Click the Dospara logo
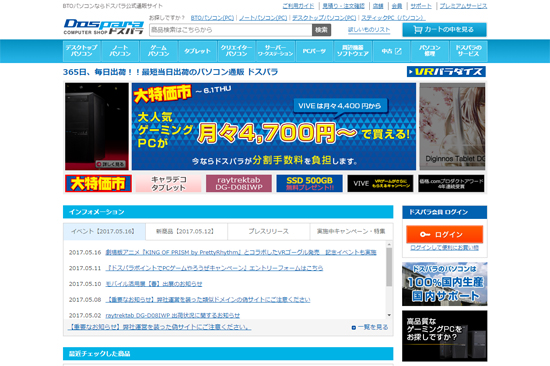 tap(103, 27)
